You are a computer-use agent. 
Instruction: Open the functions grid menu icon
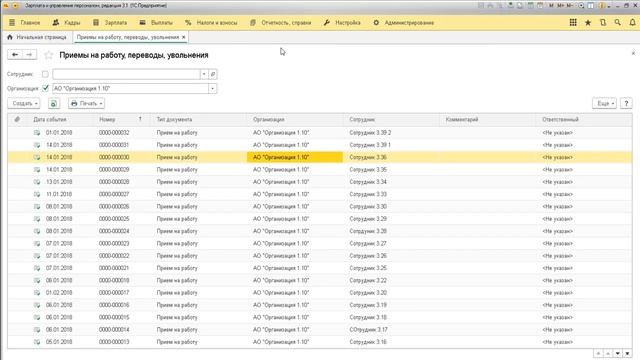coord(573,23)
